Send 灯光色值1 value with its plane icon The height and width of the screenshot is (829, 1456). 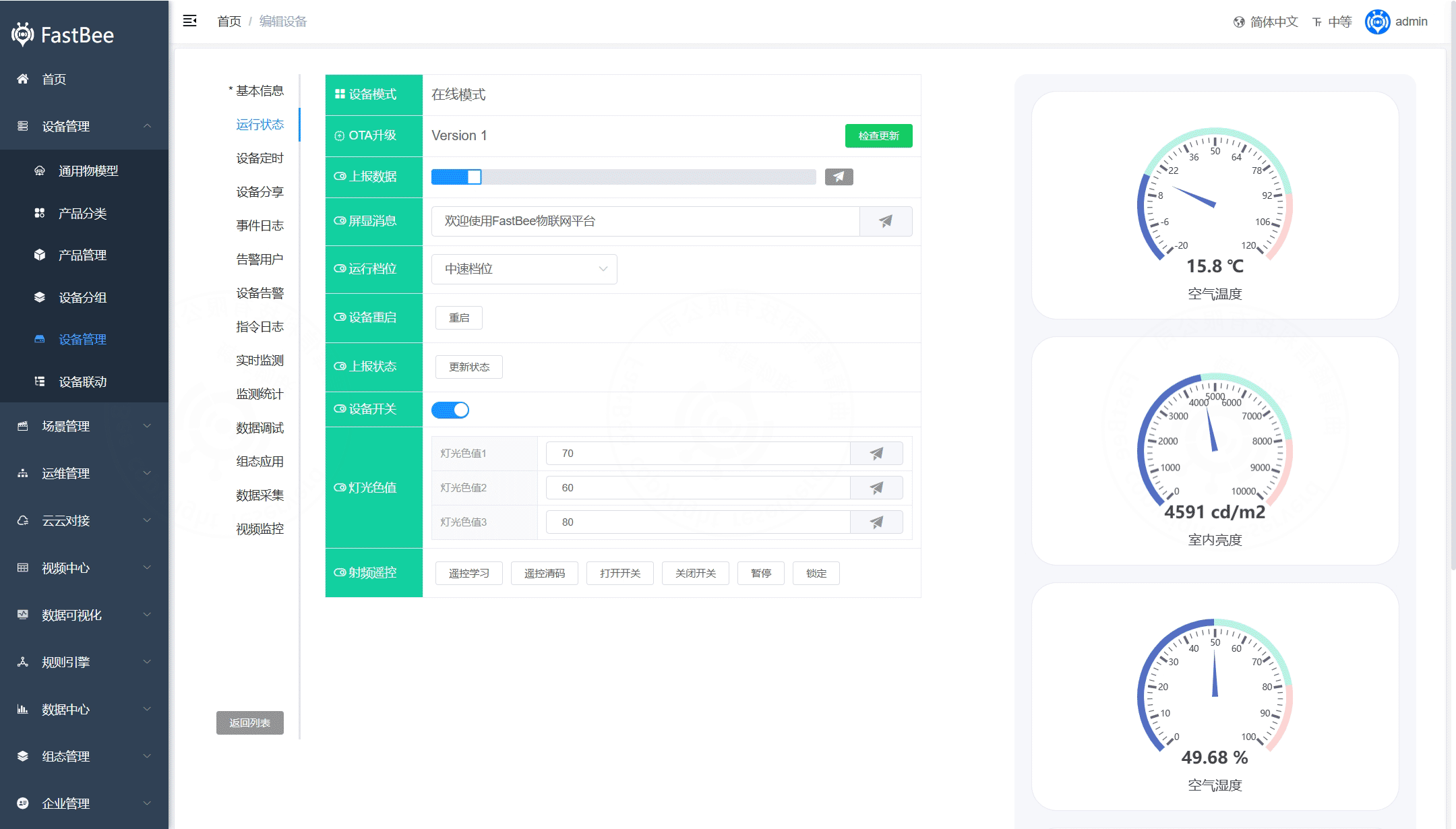876,454
